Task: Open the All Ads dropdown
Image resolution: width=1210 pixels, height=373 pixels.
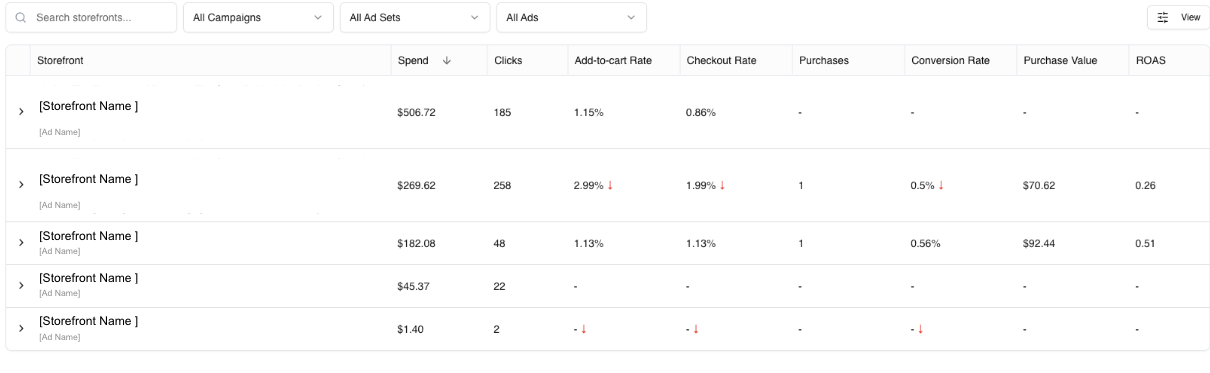Action: coord(571,18)
